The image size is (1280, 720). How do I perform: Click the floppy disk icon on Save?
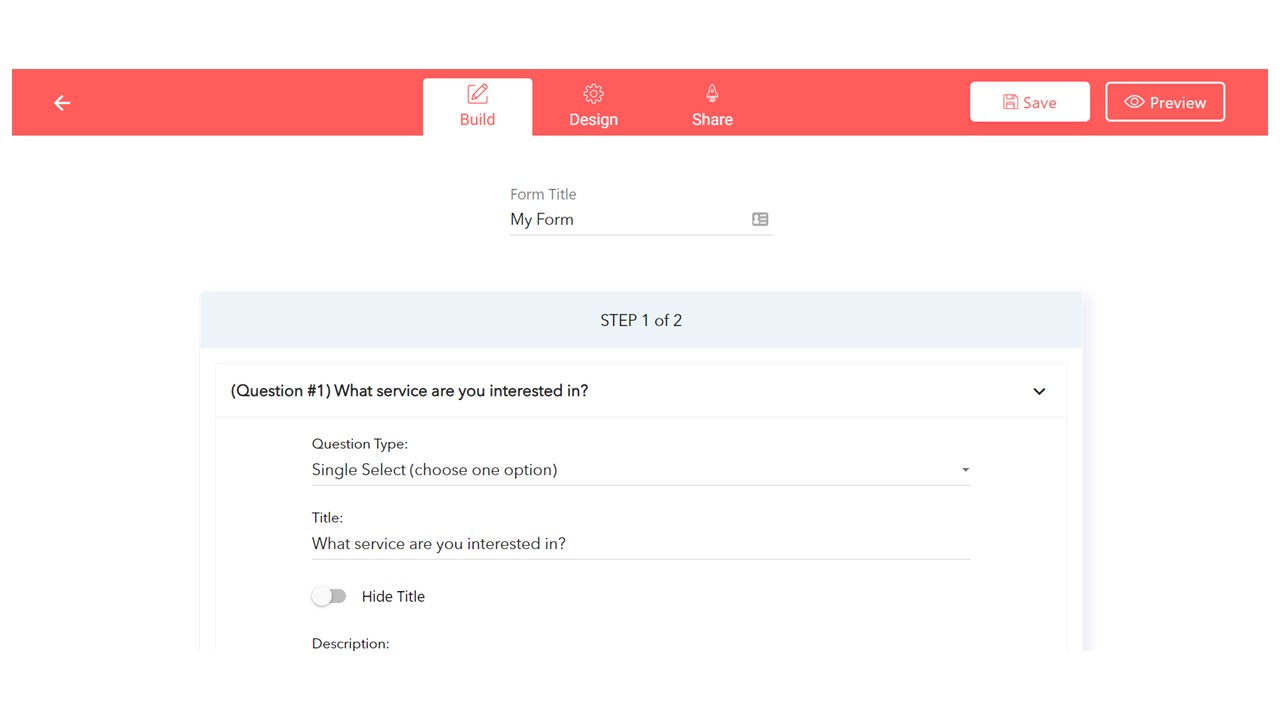coord(1010,102)
